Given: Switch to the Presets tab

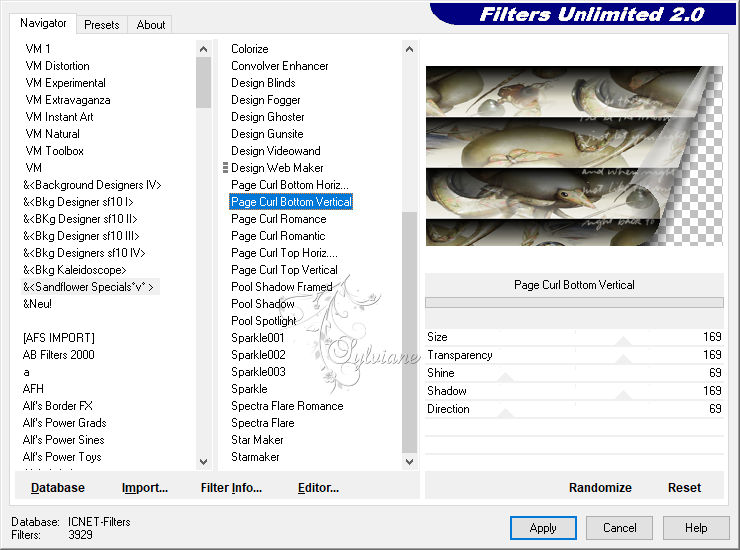Looking at the screenshot, I should click(x=101, y=25).
